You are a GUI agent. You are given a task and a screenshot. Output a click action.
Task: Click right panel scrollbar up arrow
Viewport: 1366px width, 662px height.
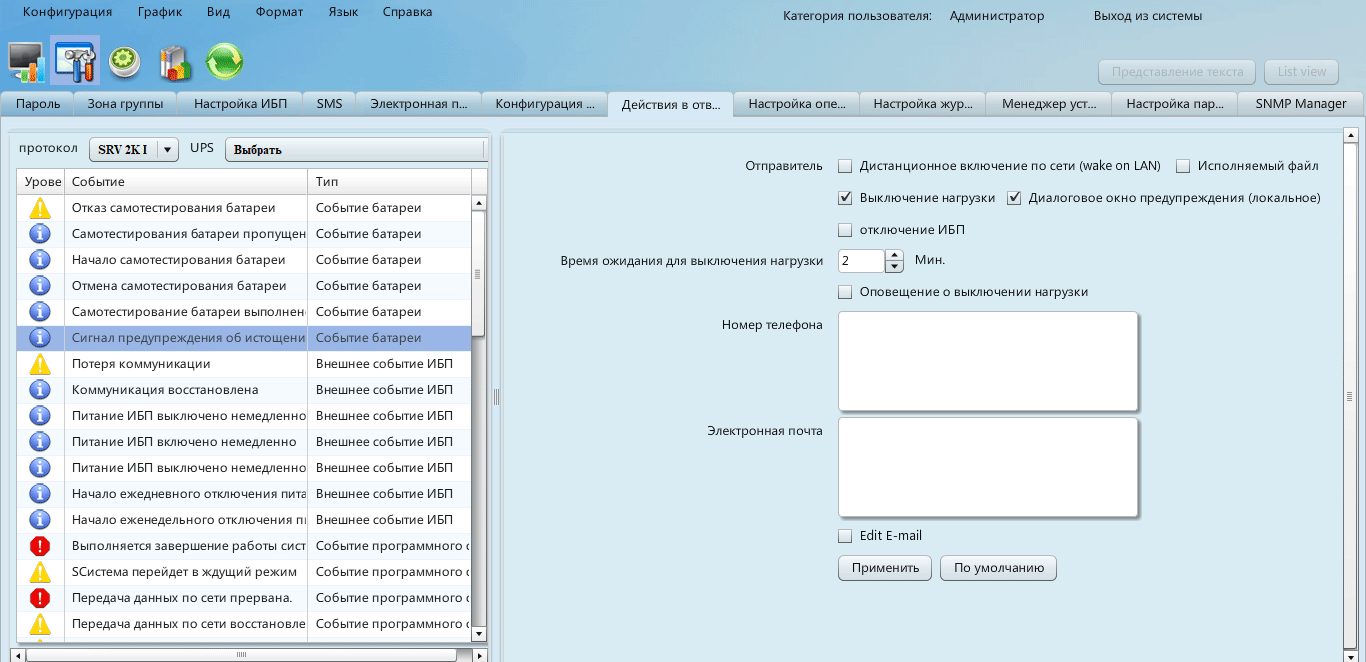(1350, 135)
